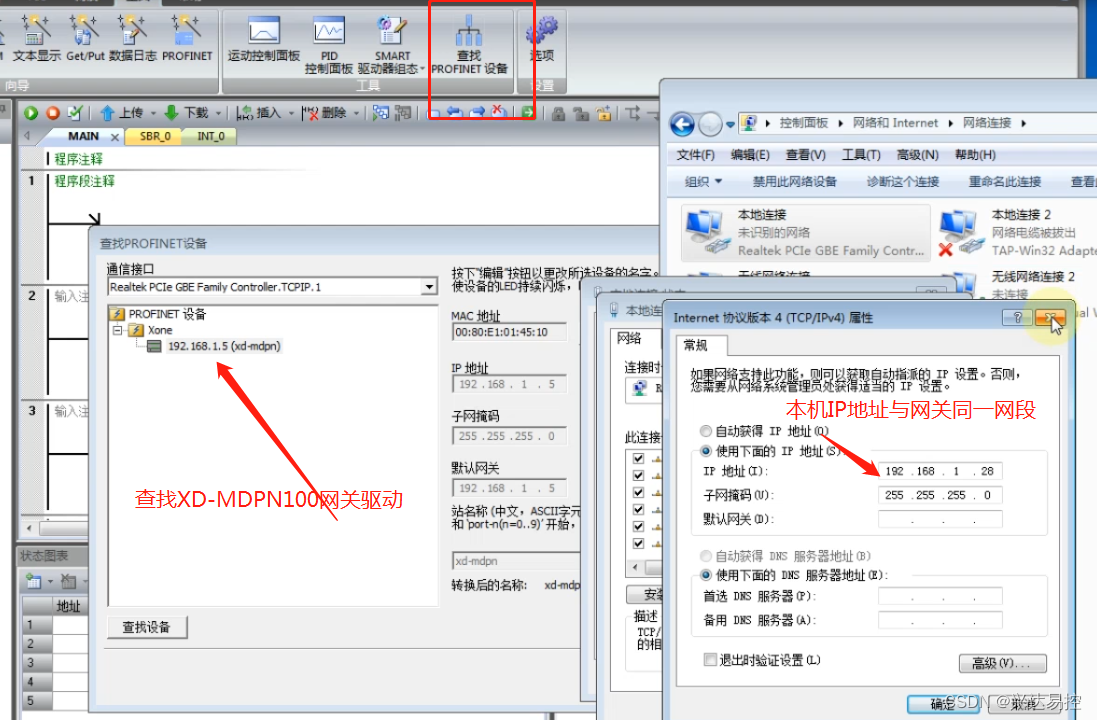Click the green RUN button
This screenshot has width=1097, height=720.
pos(31,113)
